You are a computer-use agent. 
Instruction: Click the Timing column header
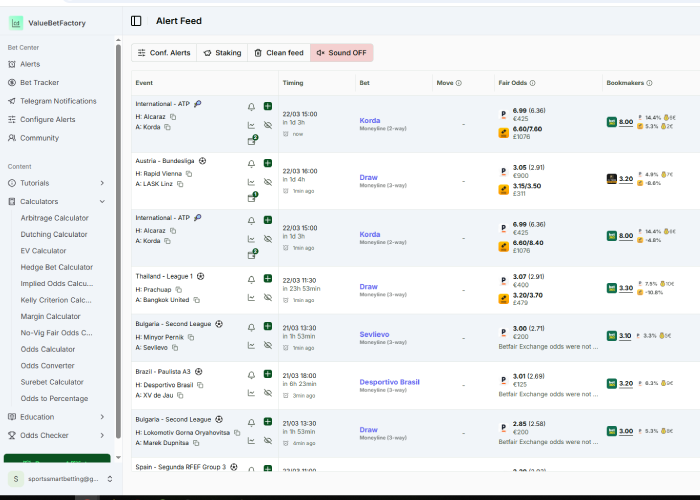(x=293, y=83)
